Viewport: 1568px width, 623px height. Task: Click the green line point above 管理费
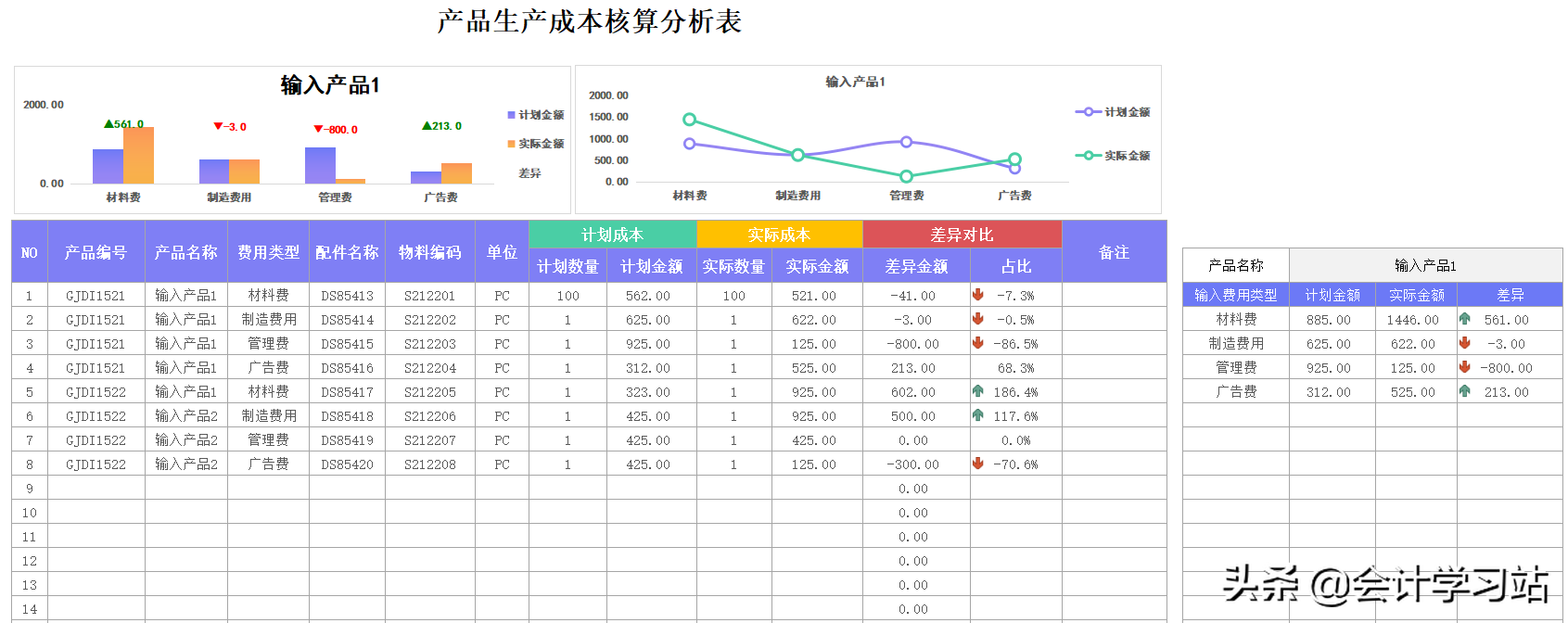pyautogui.click(x=906, y=176)
